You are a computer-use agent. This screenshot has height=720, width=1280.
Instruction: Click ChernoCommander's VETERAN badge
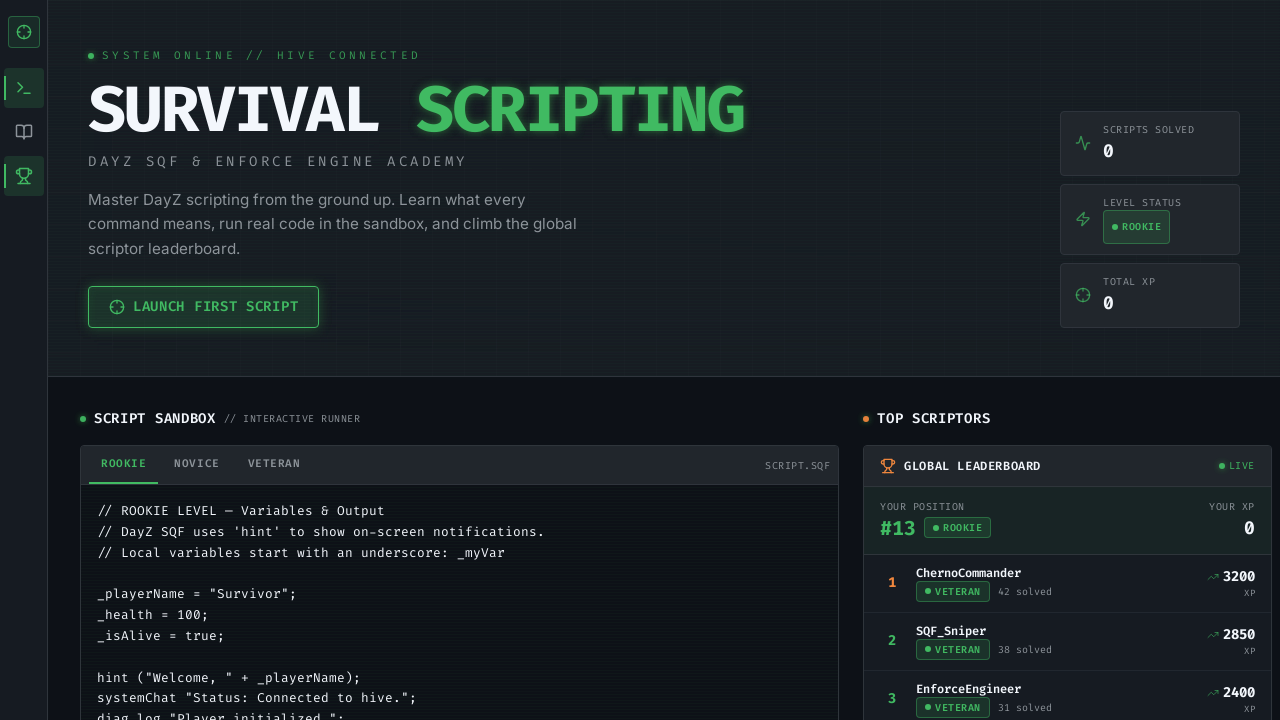point(953,592)
